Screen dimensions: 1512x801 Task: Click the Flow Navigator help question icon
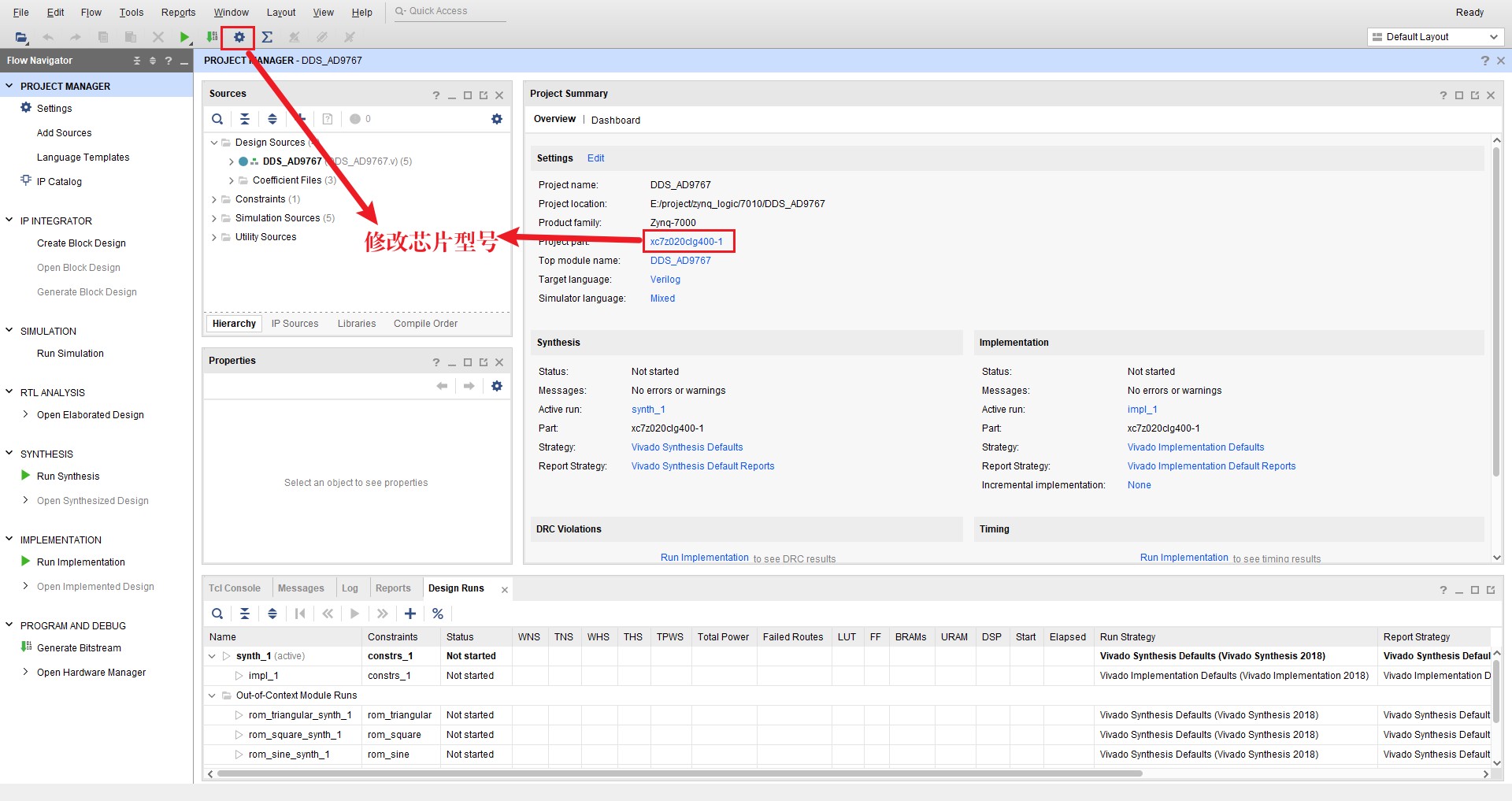(x=169, y=61)
